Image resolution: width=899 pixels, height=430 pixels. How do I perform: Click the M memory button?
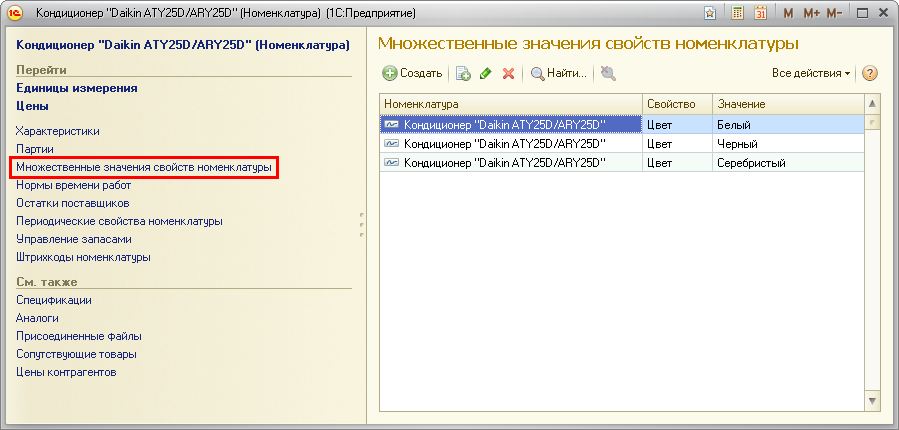click(x=788, y=13)
